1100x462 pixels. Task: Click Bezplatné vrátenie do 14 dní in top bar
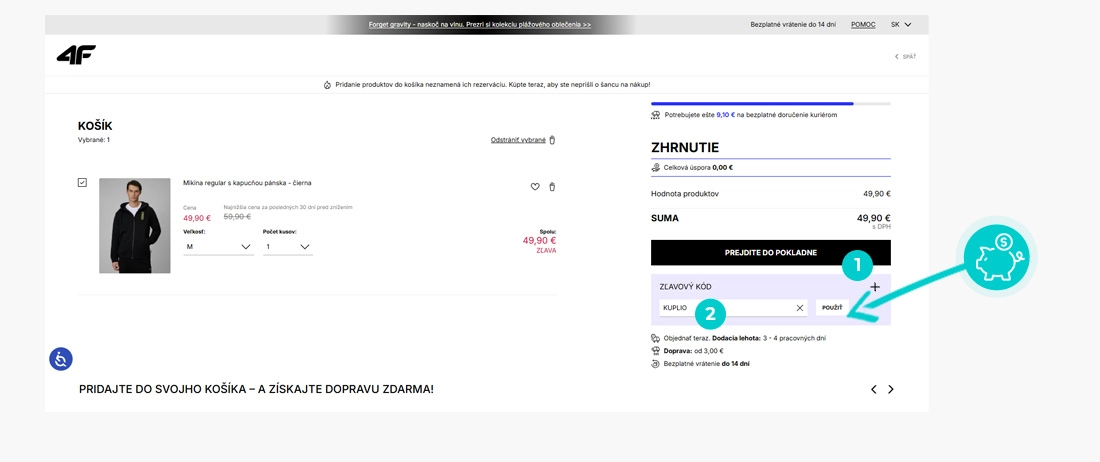(793, 25)
